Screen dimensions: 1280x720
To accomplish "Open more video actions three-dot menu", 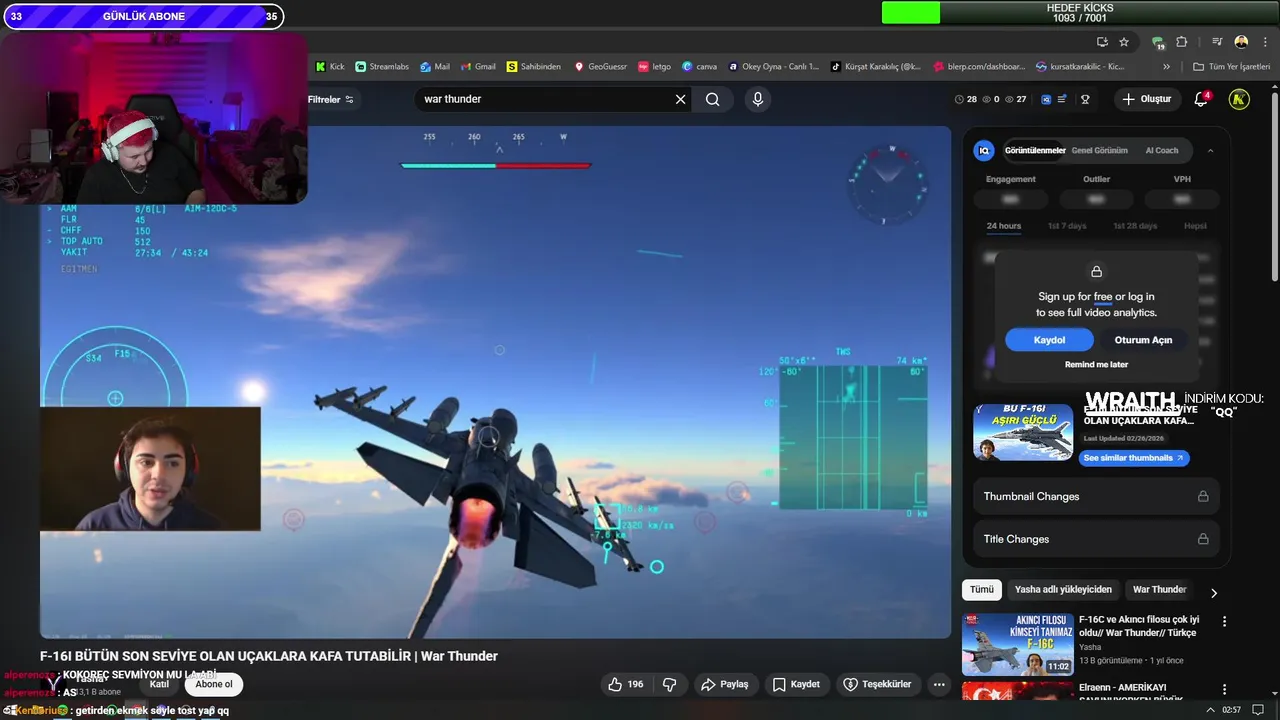I will (939, 684).
